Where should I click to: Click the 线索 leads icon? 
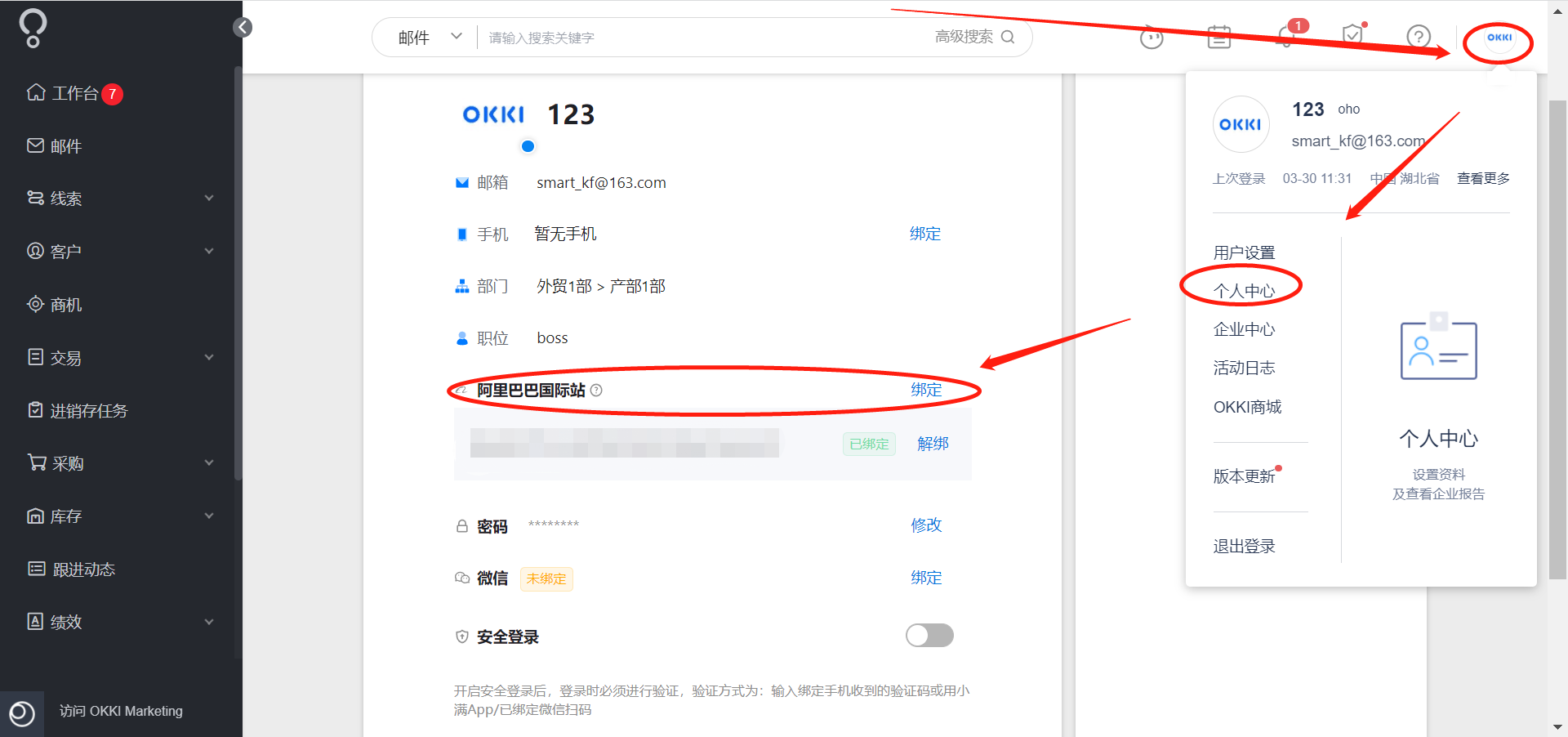point(36,198)
